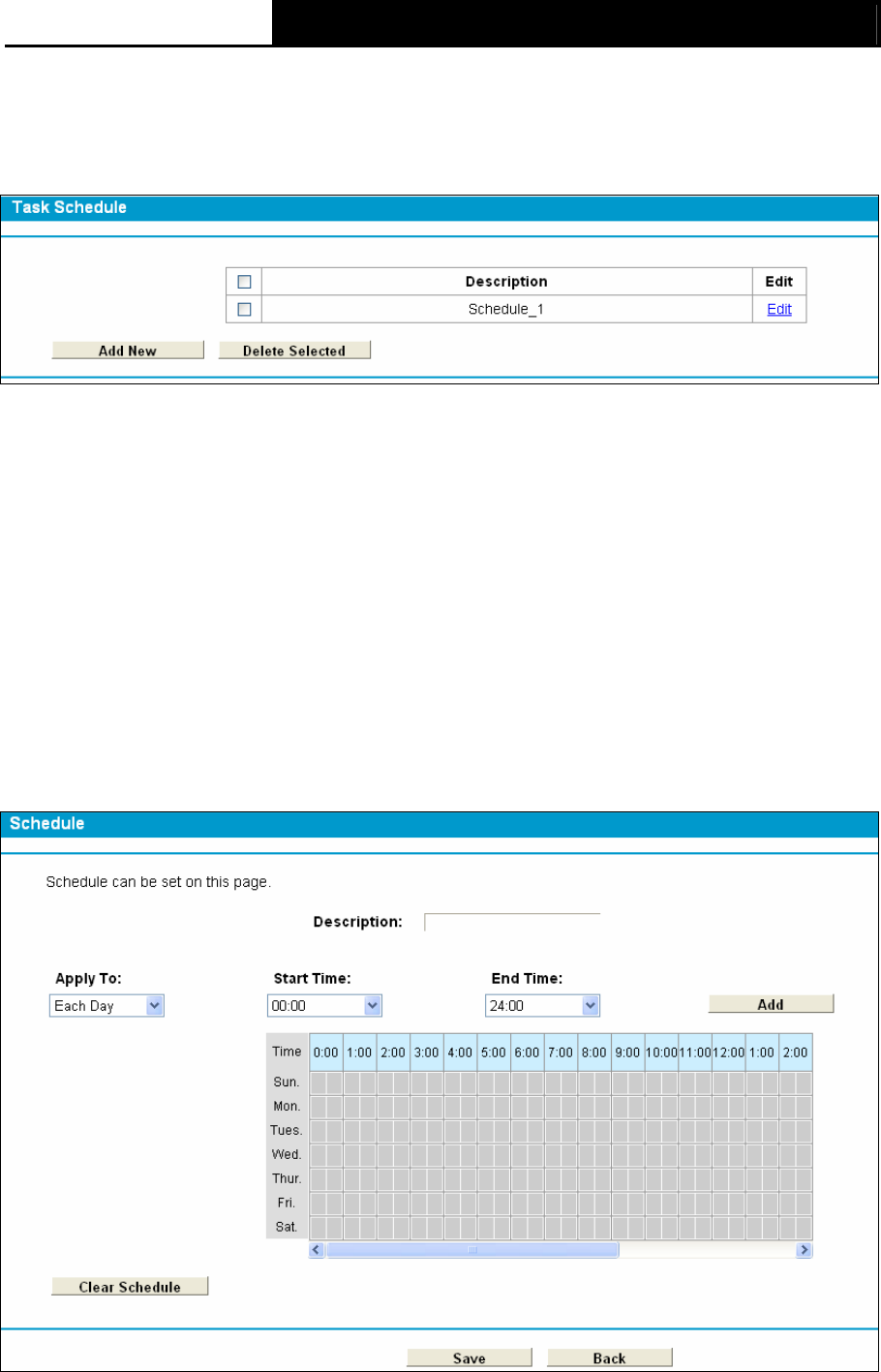881x1372 pixels.
Task: Open the Apply To dropdown
Action: 106,1006
